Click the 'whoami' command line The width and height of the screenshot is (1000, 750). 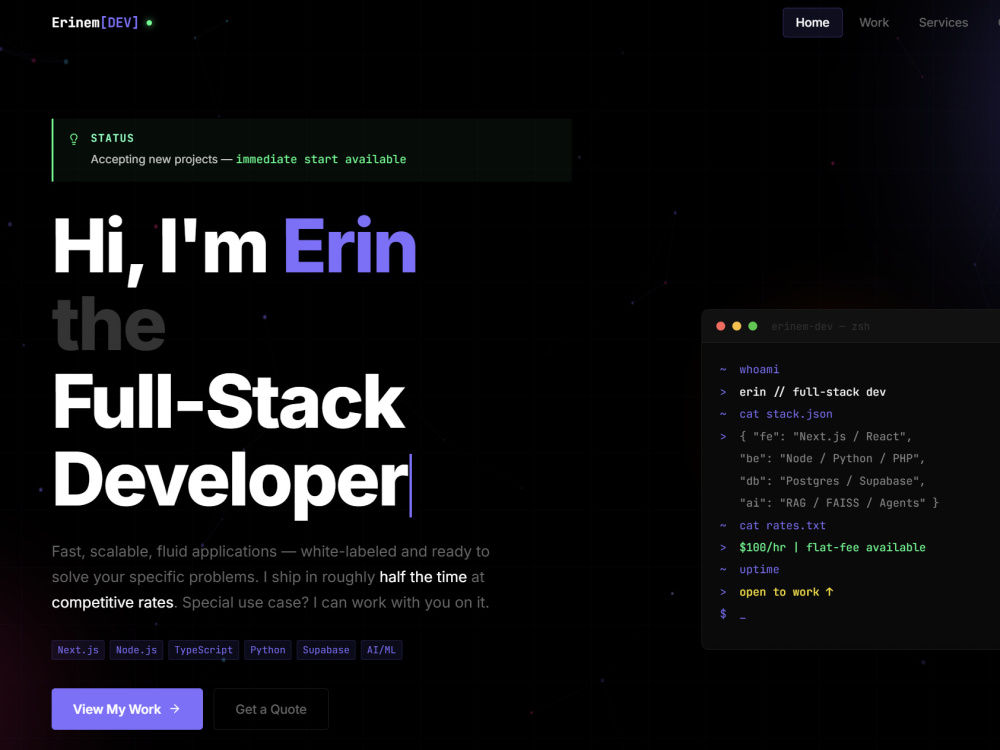759,369
